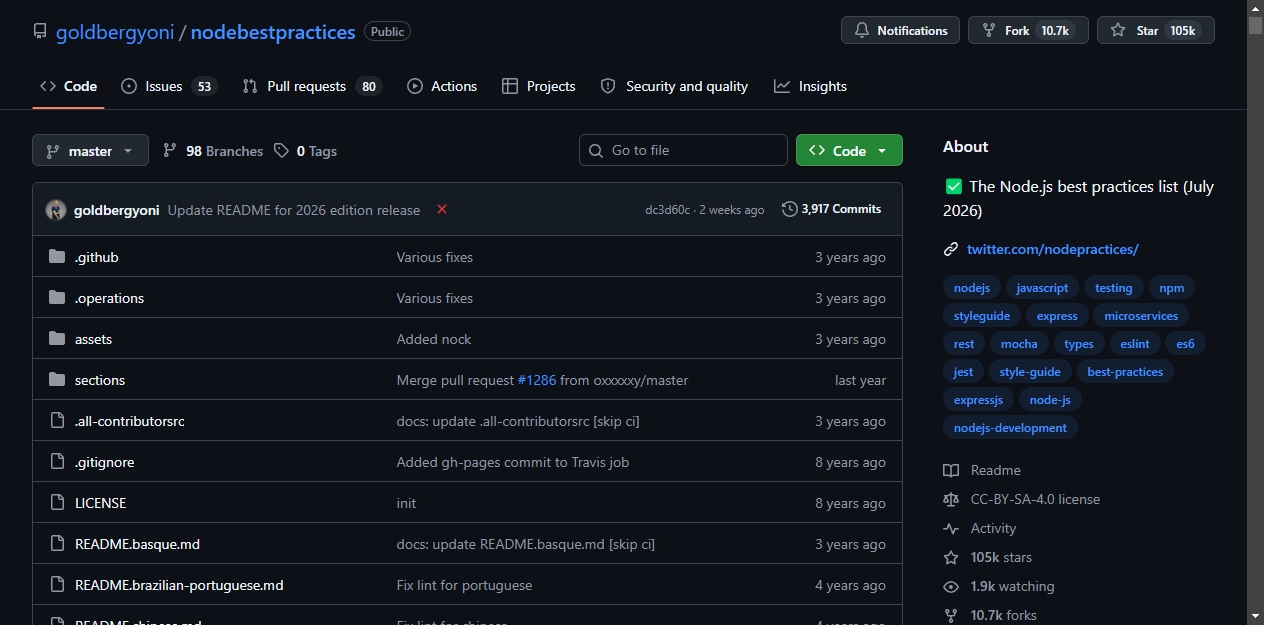View the 10.7k forks link
This screenshot has height=625, width=1264.
(x=990, y=615)
